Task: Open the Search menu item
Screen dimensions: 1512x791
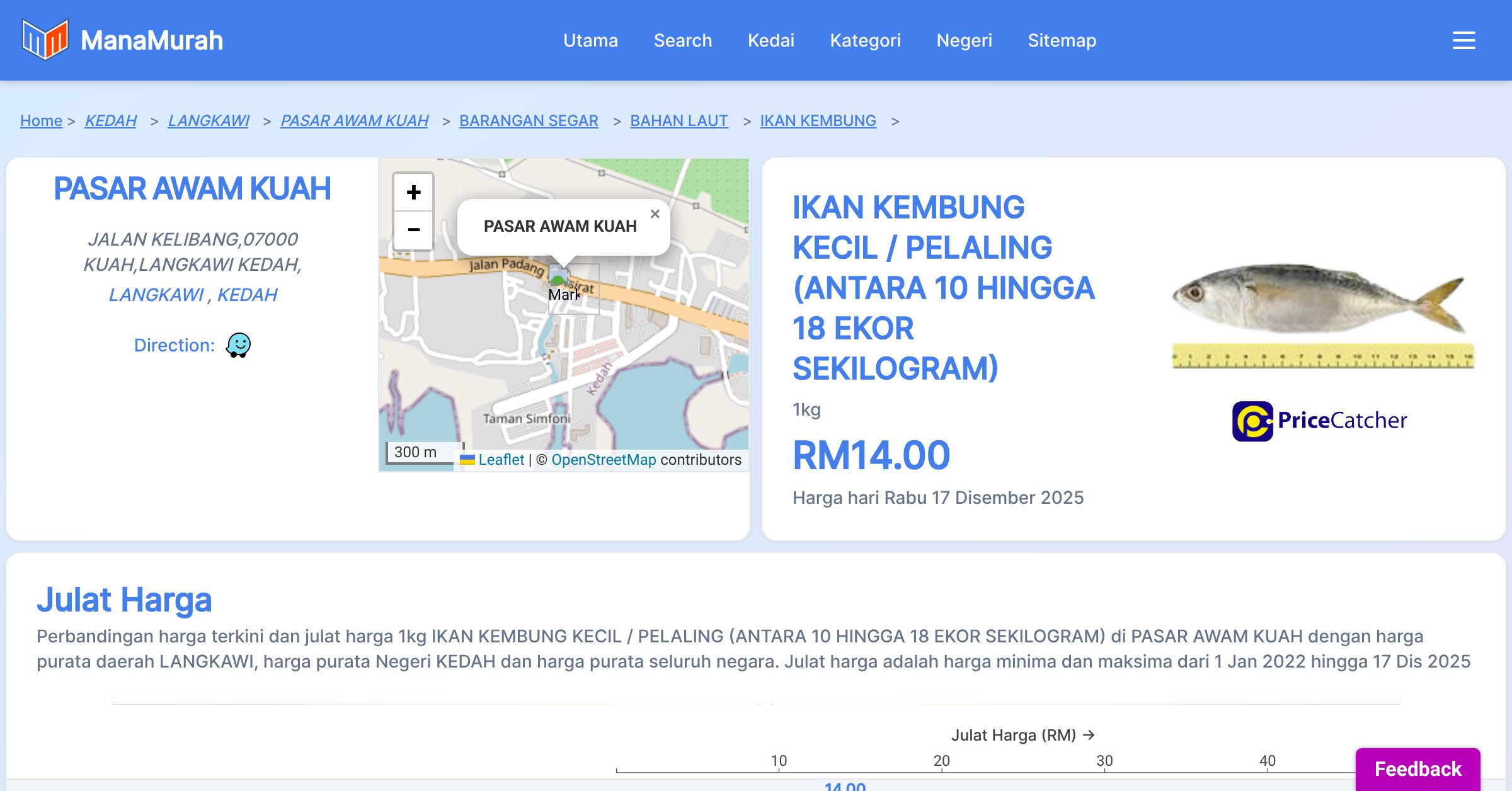Action: point(682,40)
